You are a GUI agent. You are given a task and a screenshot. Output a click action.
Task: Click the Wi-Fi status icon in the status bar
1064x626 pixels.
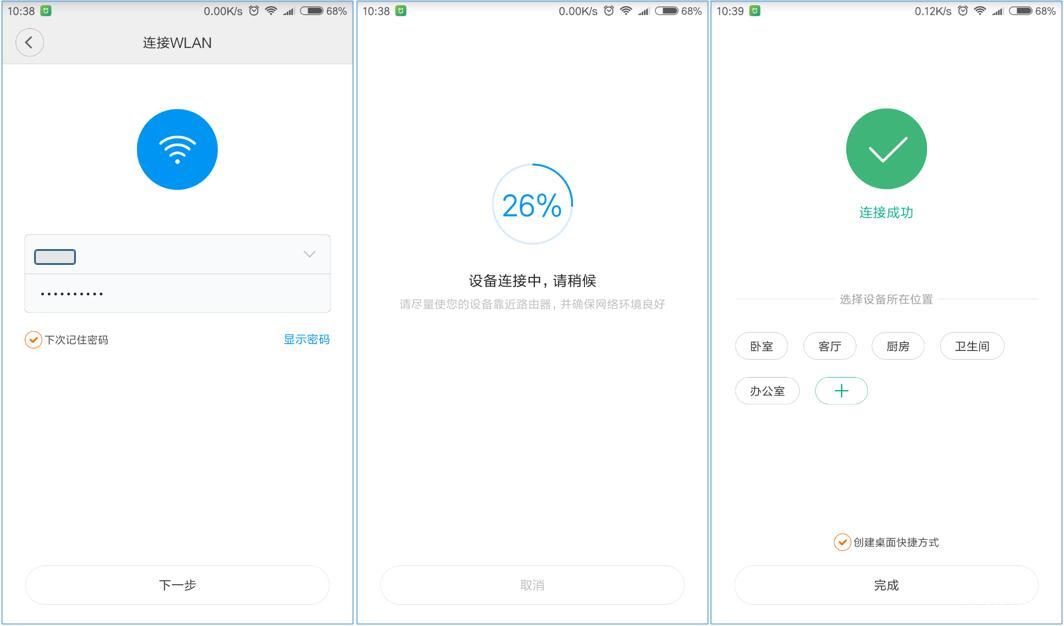tap(270, 11)
